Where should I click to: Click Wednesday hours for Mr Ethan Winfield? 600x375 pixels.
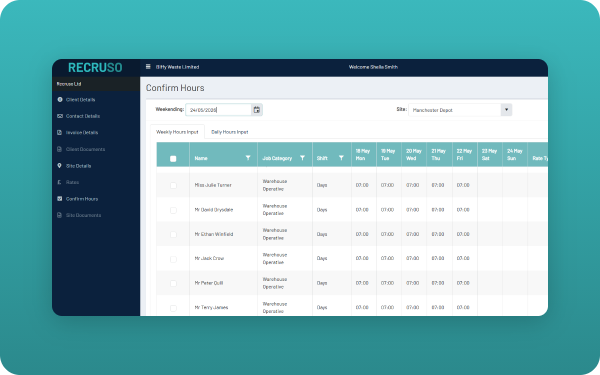coord(412,234)
